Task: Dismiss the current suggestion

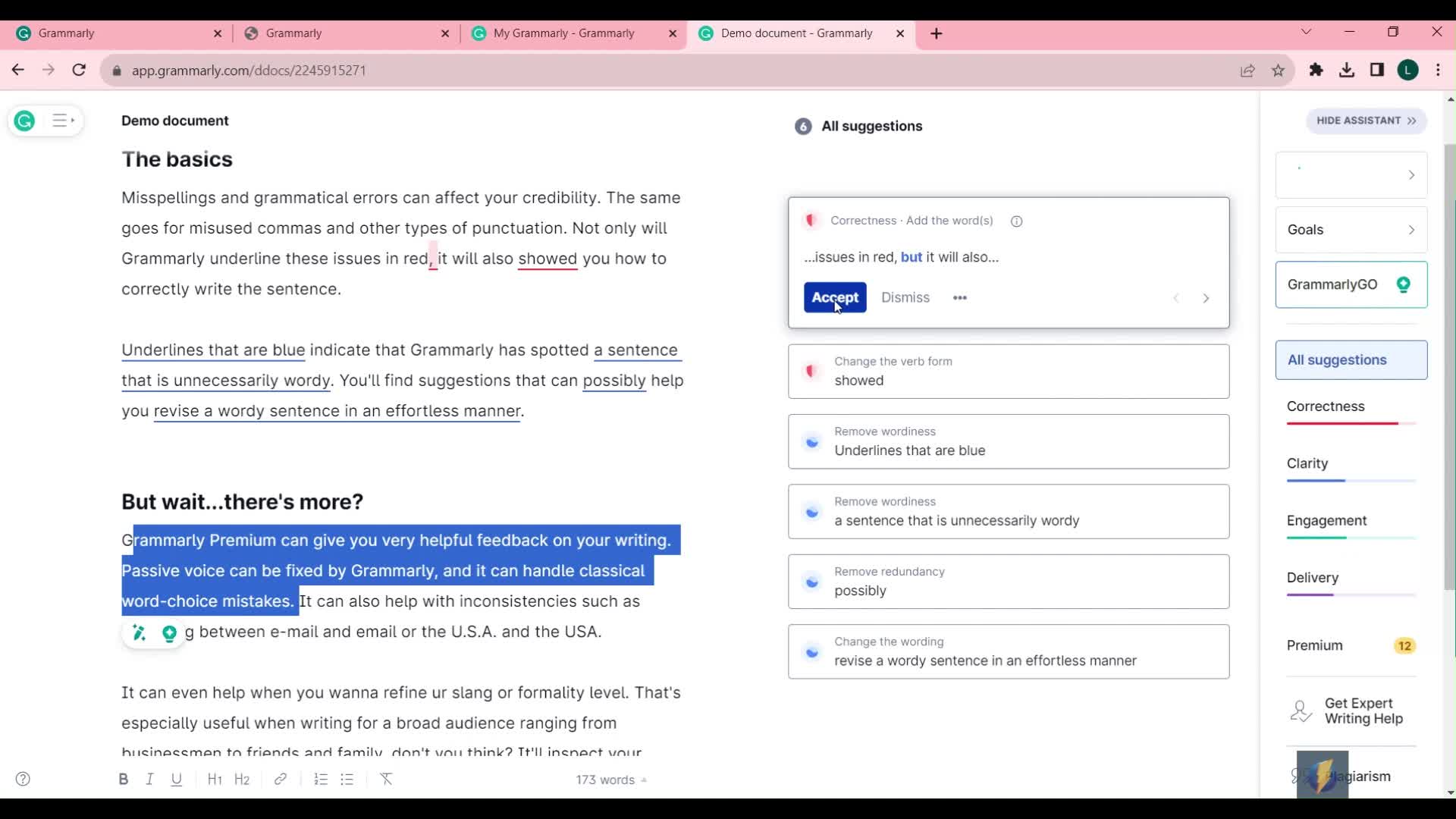Action: pos(905,297)
